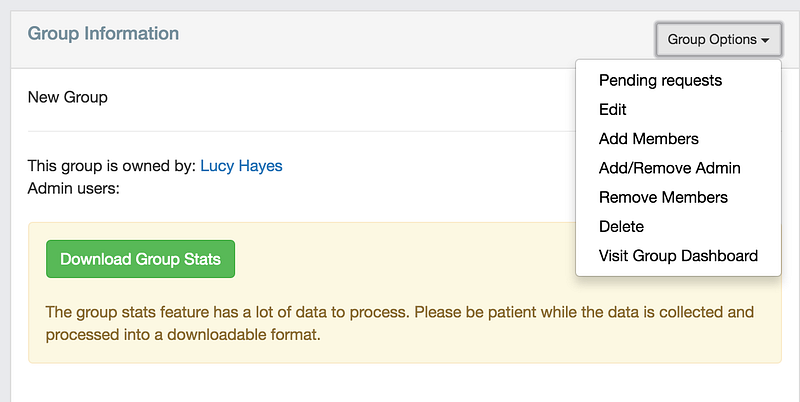Open the Lucy Hayes owner profile link
Screen dimensions: 800x402
(241, 166)
